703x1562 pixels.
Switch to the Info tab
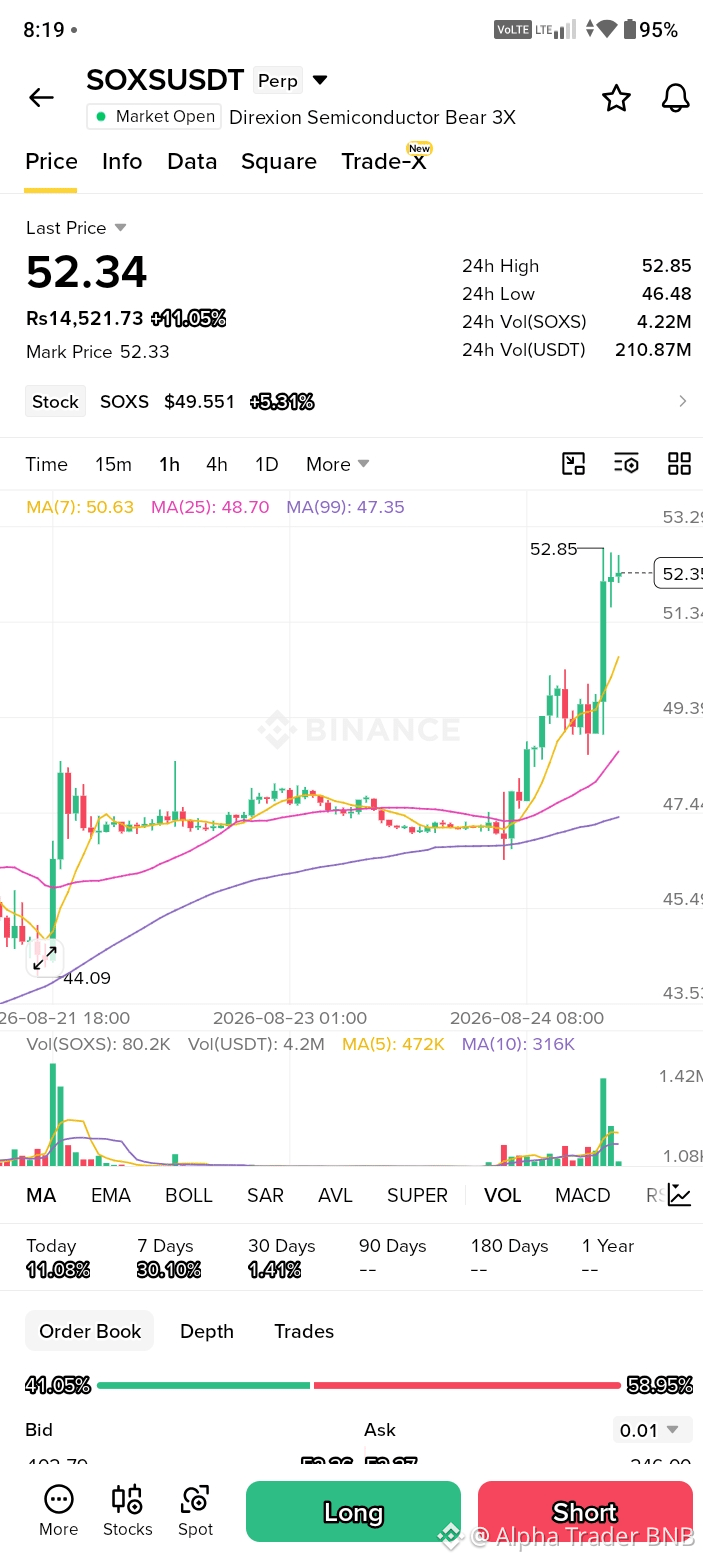coord(122,161)
